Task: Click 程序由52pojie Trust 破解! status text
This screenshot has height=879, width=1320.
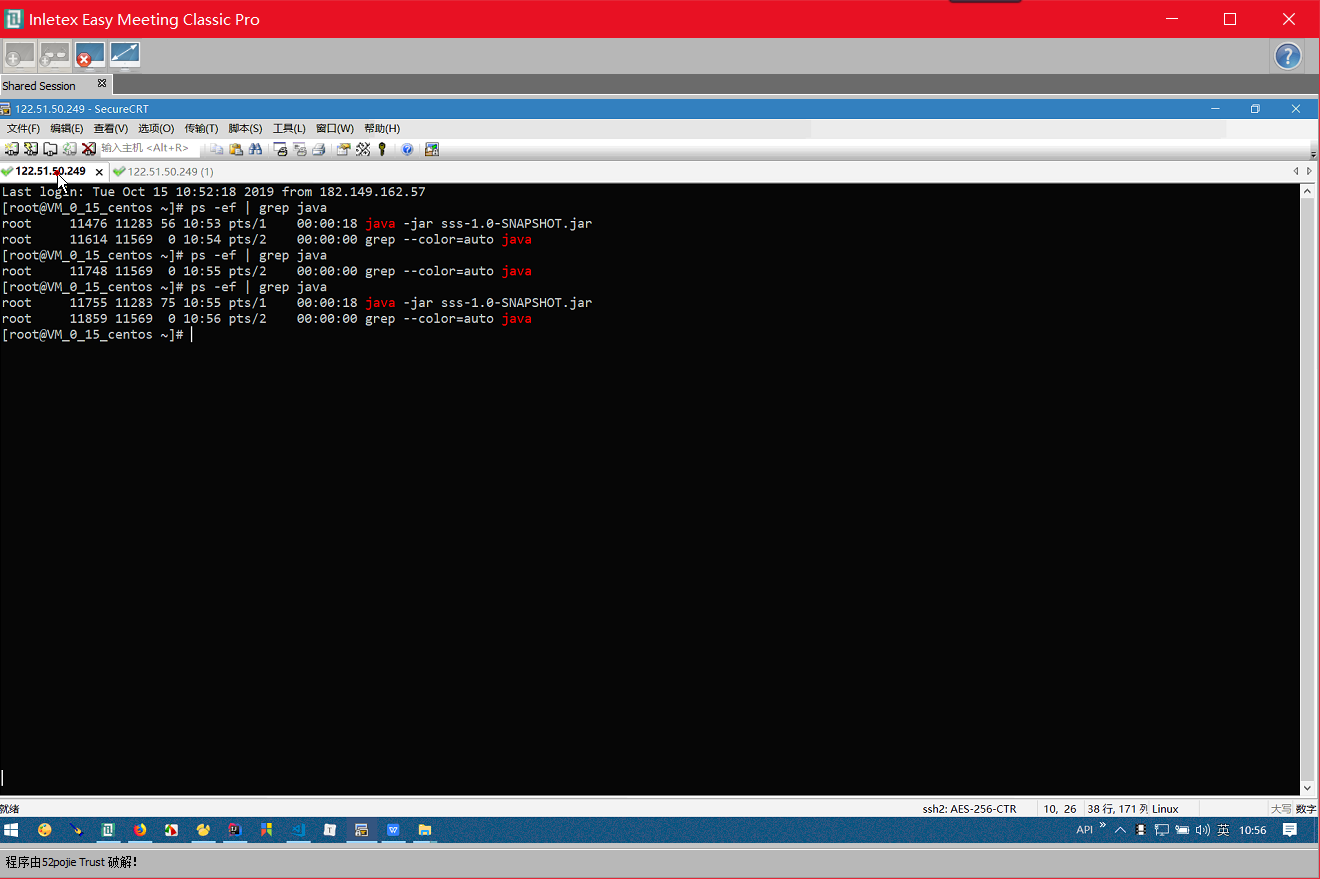Action: pos(71,862)
